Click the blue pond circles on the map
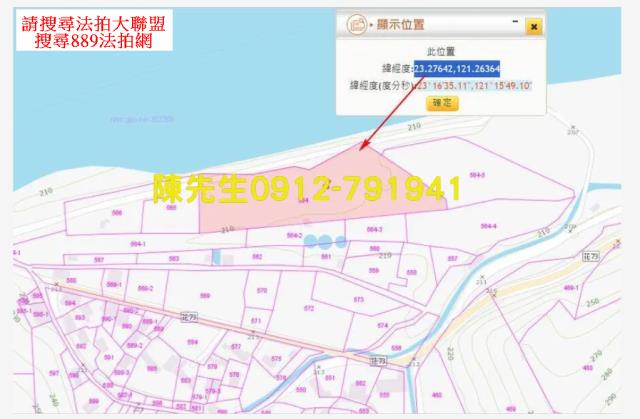Viewport: 640px width, 419px height. click(x=324, y=241)
